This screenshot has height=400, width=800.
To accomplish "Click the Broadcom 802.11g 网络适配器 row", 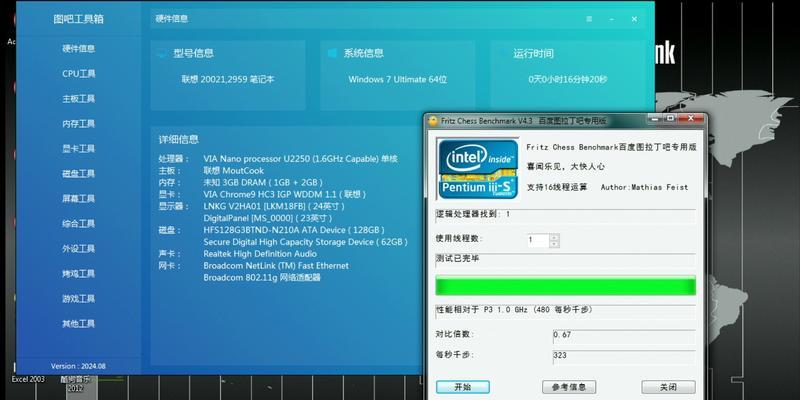I will coord(262,278).
